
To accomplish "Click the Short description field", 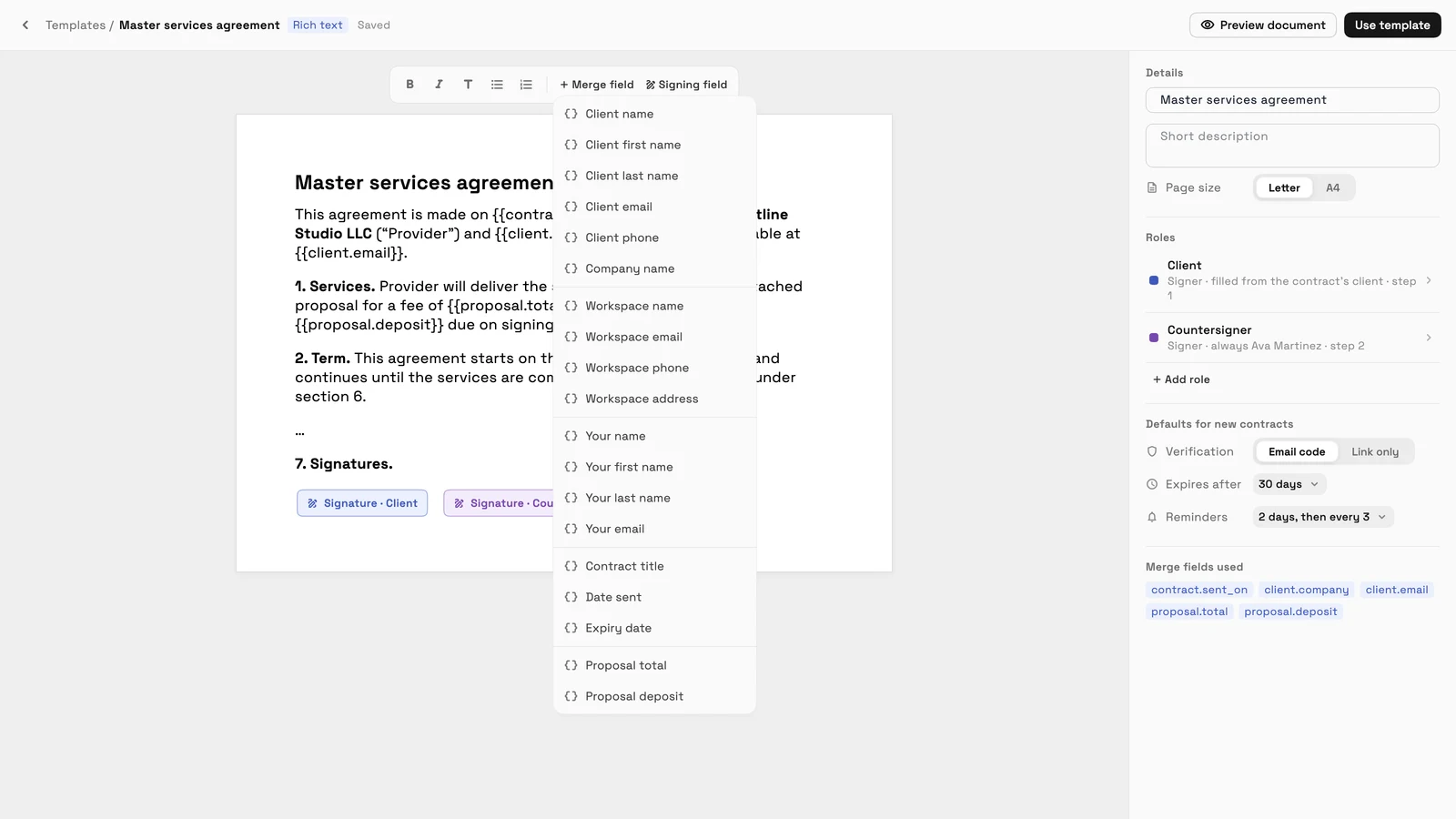I will (1292, 146).
